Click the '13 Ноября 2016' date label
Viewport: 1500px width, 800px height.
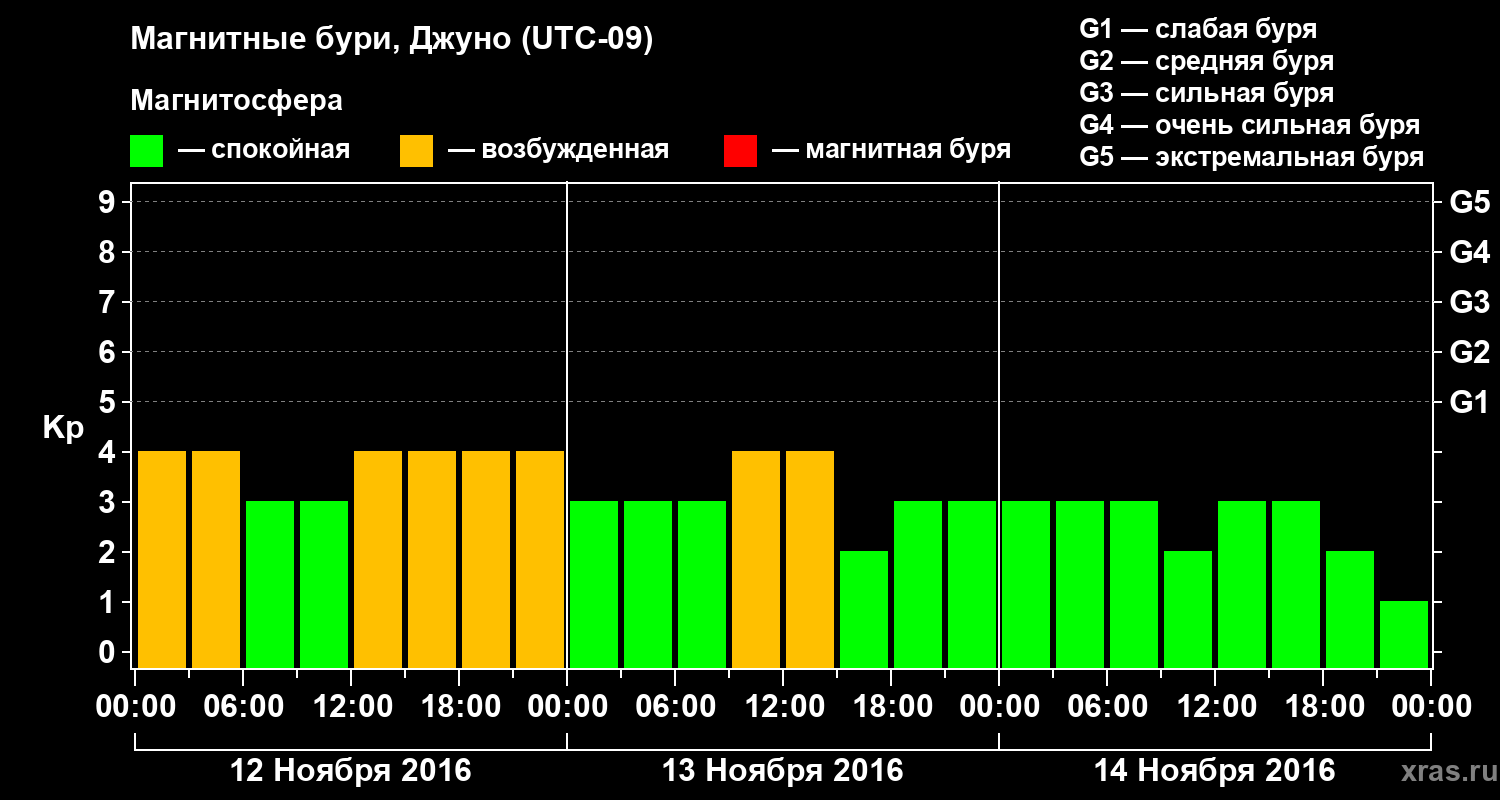coord(783,771)
